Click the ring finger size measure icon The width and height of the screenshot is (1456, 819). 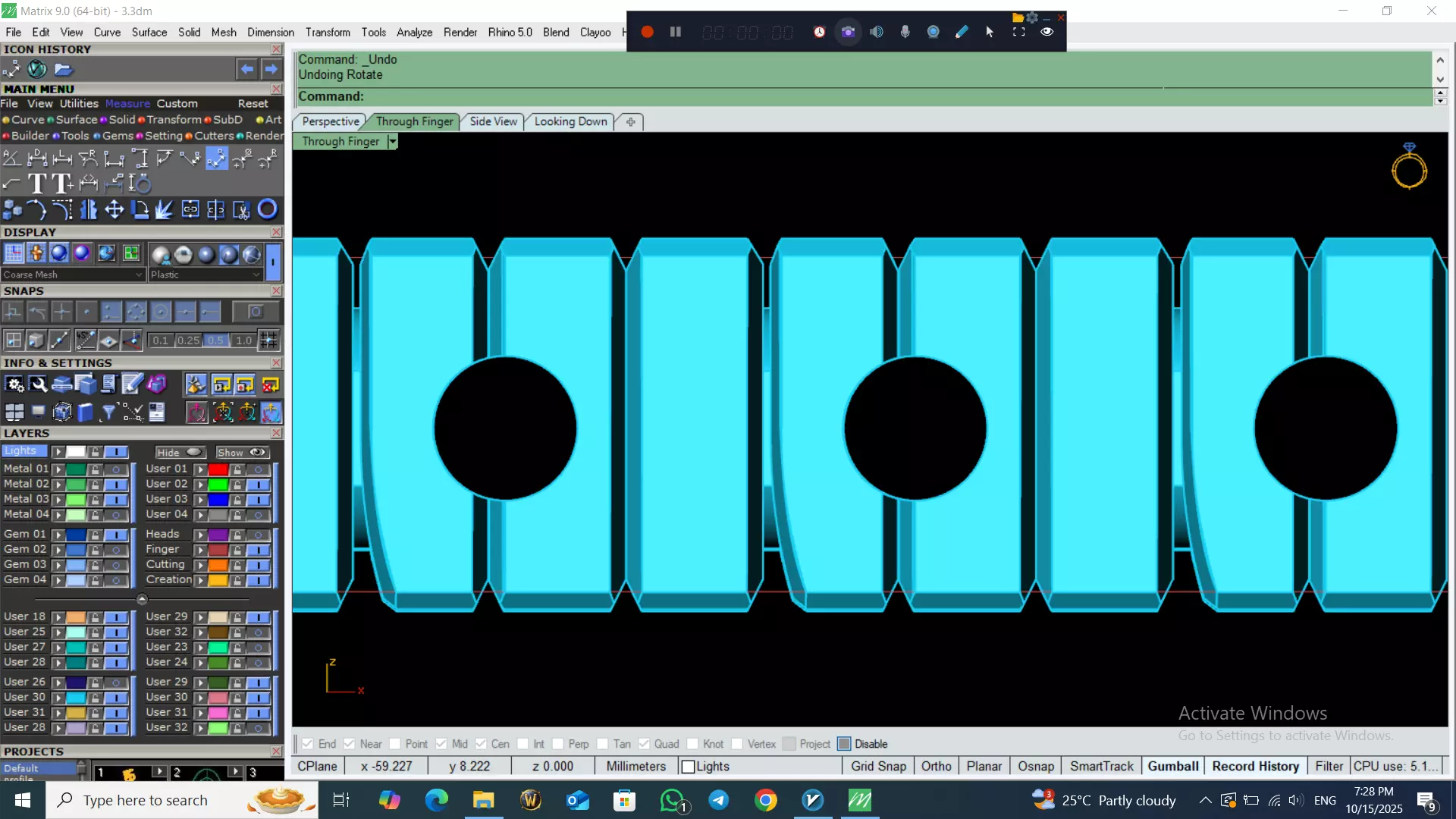pos(140,184)
